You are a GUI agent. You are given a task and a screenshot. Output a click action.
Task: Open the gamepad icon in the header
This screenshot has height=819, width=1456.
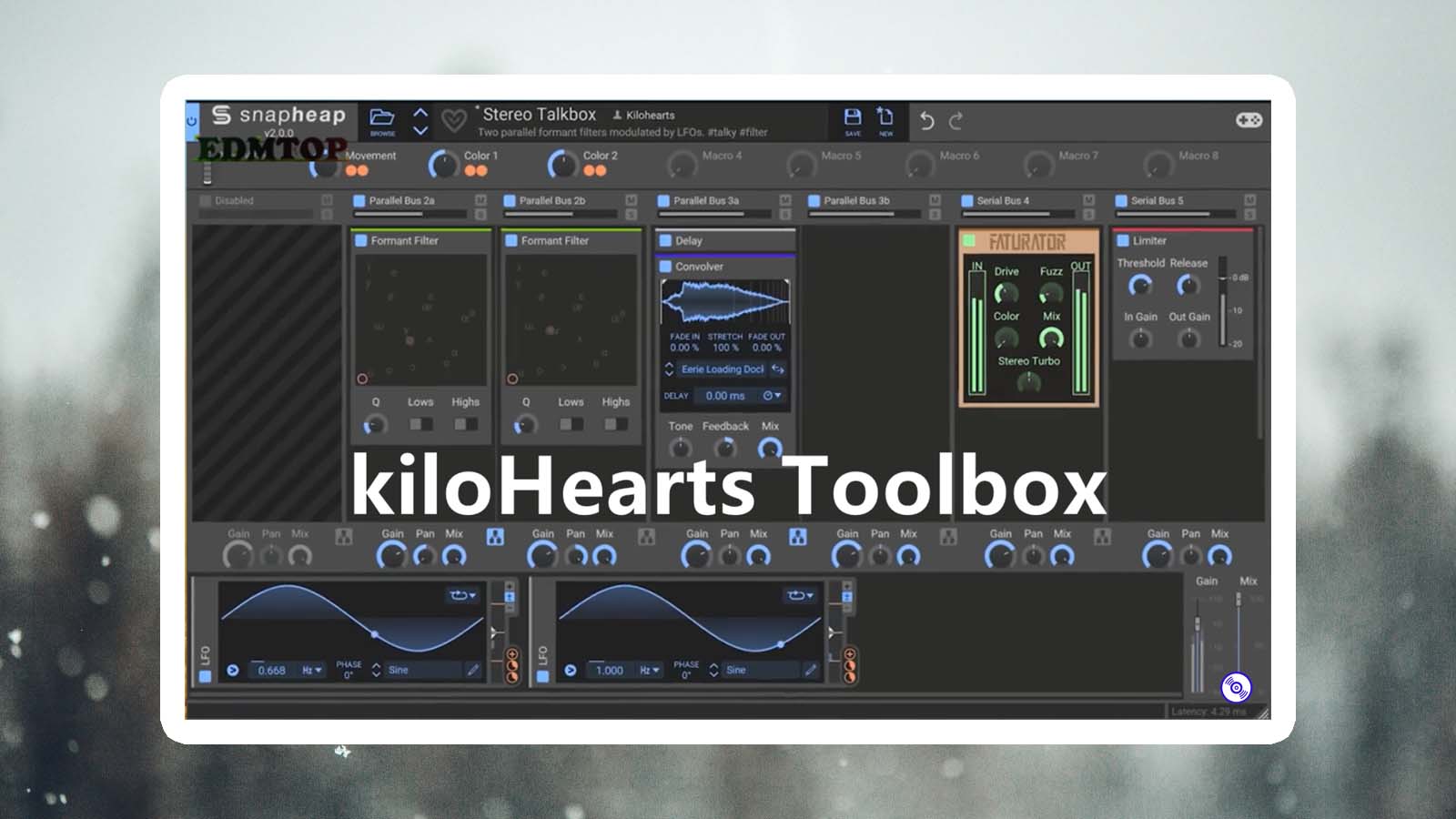[1249, 120]
